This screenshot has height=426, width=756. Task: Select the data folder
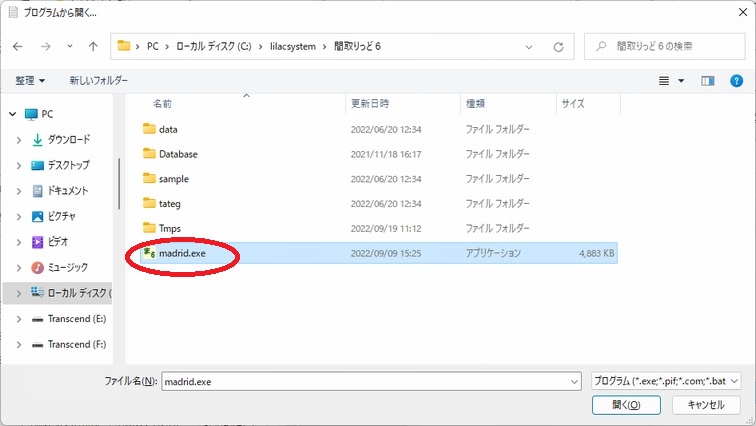pos(167,129)
